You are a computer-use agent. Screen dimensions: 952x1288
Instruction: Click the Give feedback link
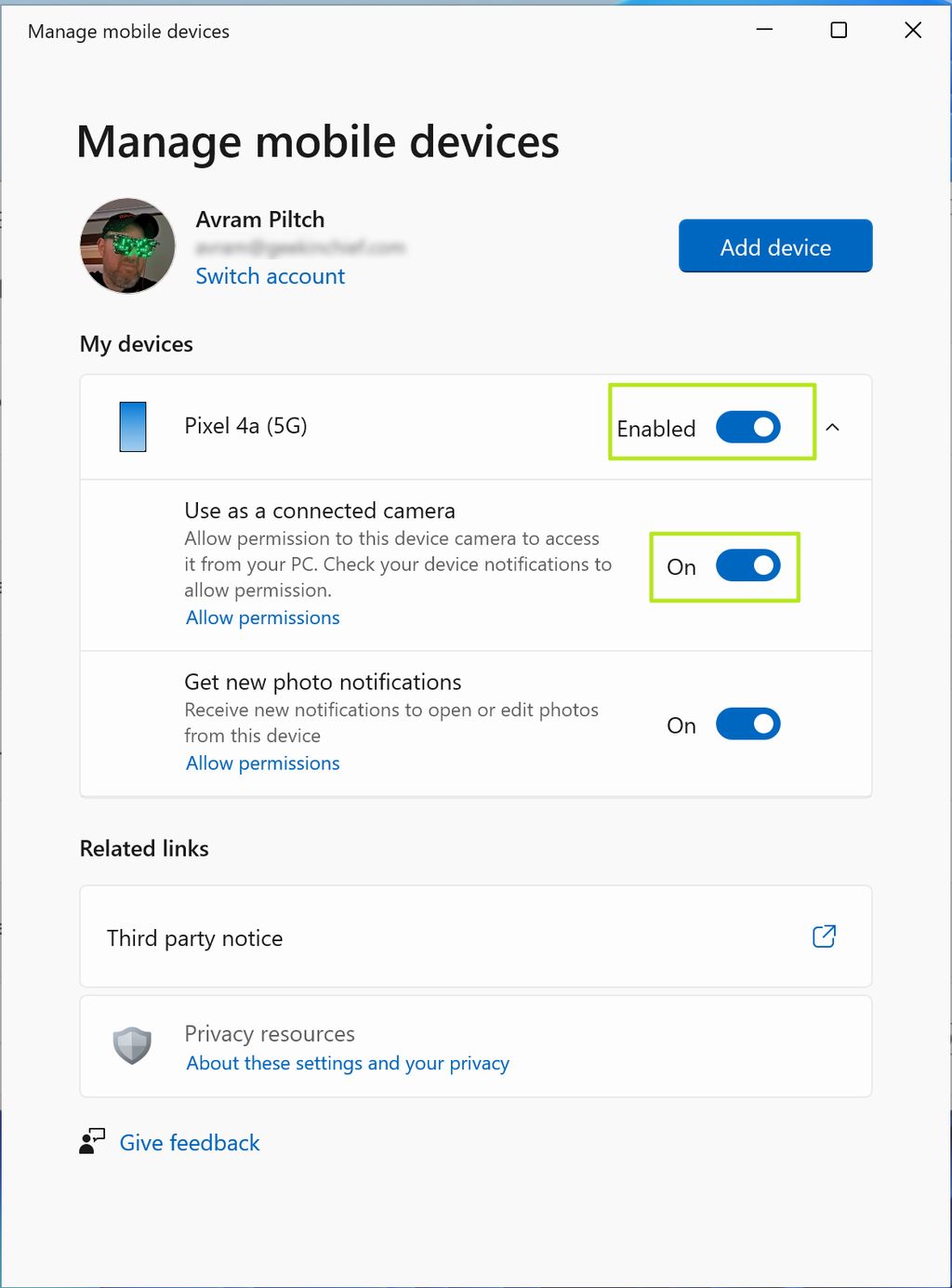point(189,1142)
